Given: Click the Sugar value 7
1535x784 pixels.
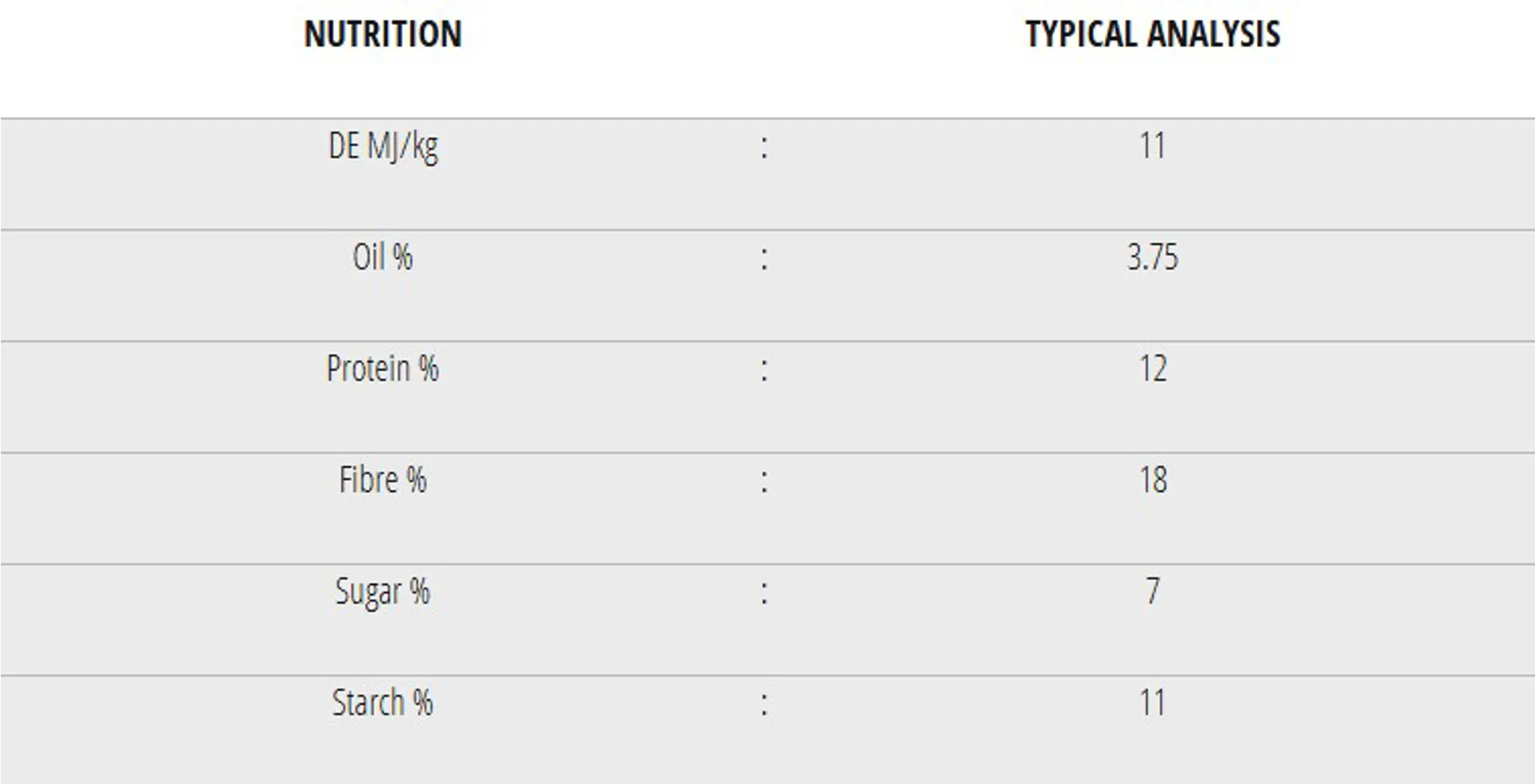Looking at the screenshot, I should tap(1152, 591).
